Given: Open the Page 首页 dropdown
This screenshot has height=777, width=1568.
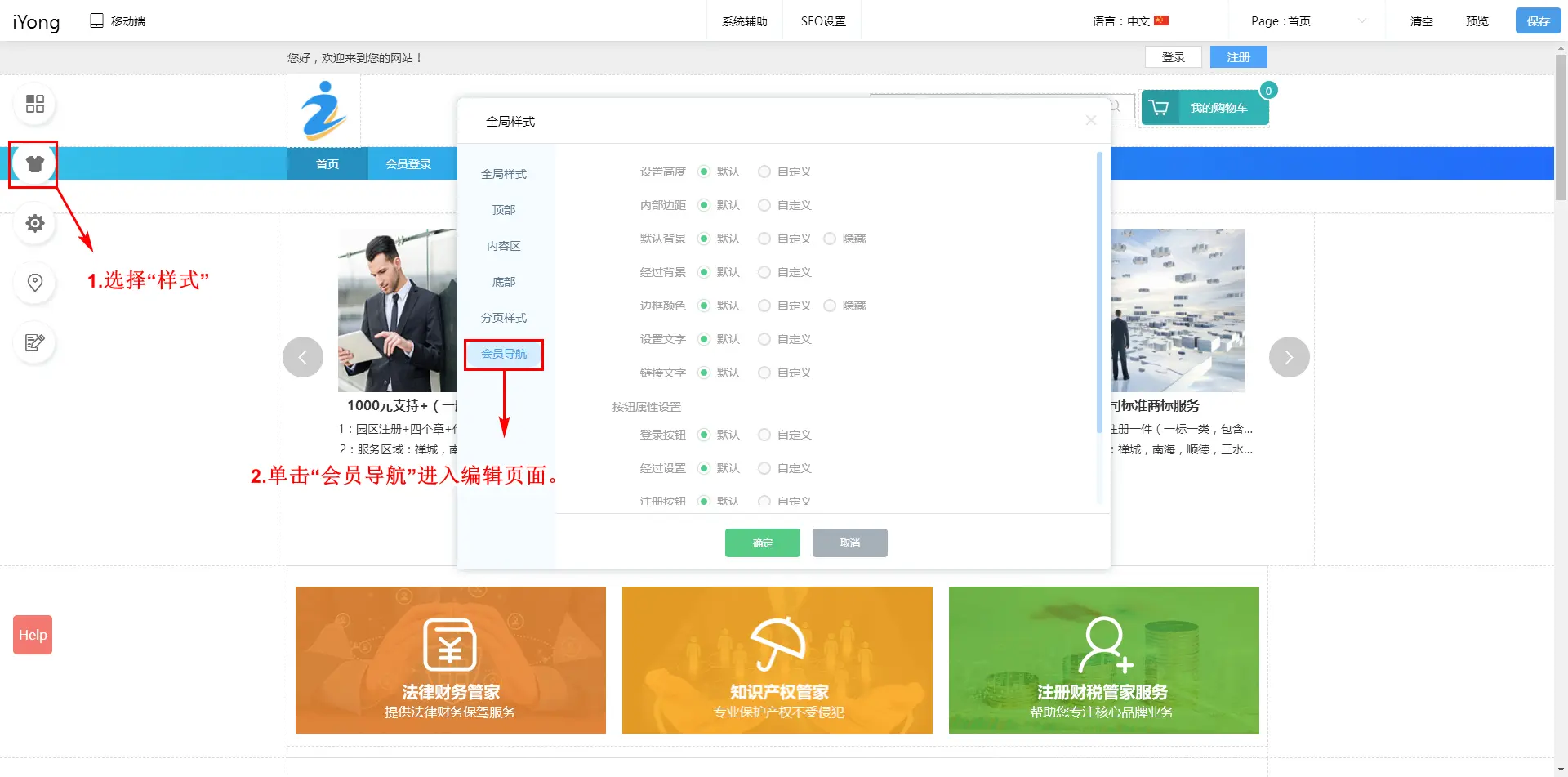Looking at the screenshot, I should click(x=1307, y=21).
